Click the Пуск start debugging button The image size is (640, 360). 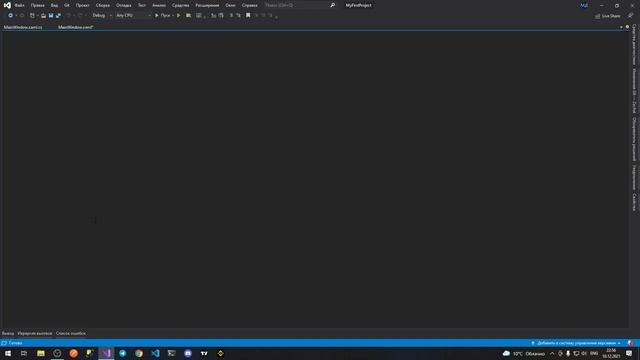pos(162,16)
